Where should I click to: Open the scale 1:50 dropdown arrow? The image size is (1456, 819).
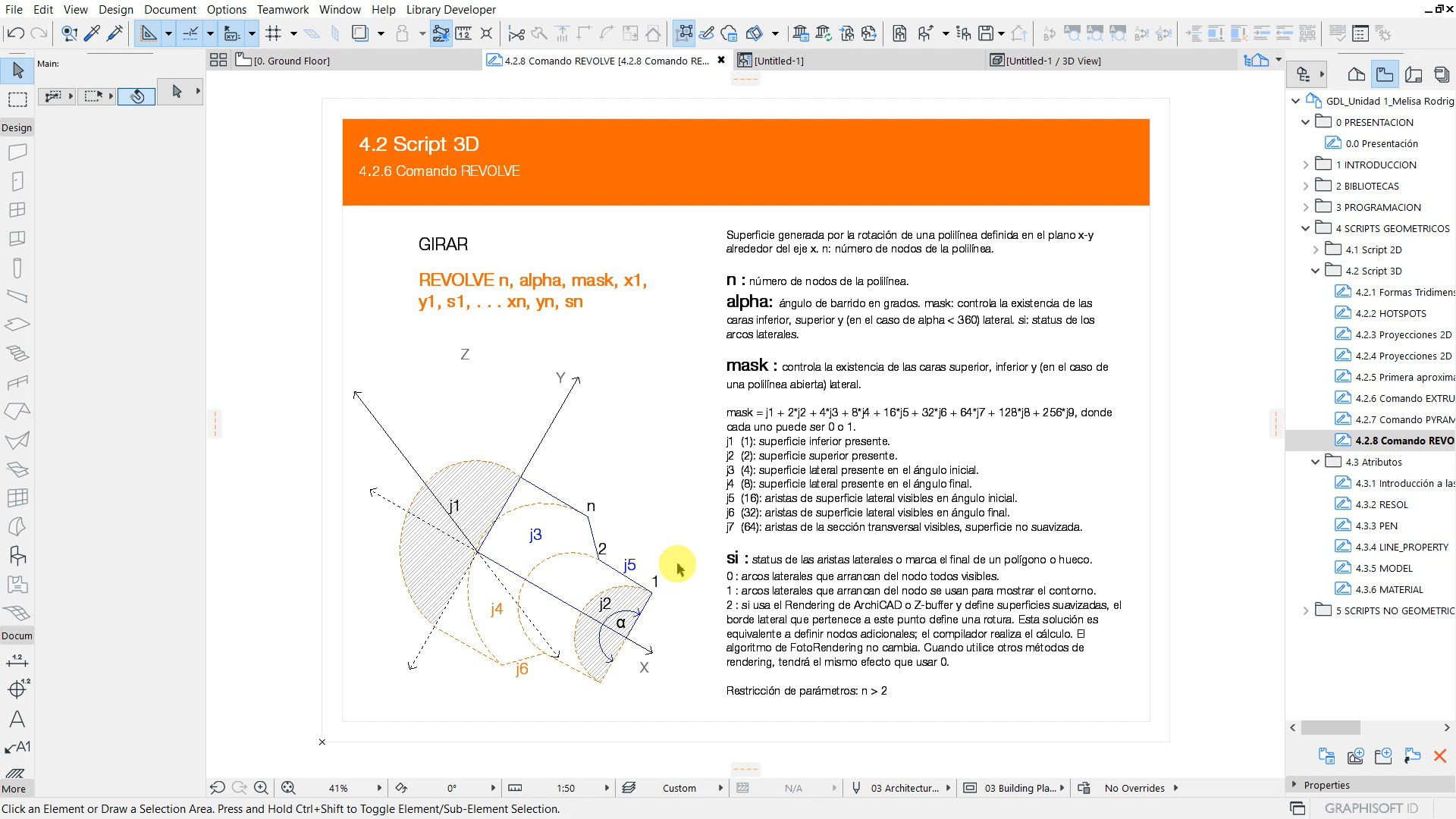[x=607, y=788]
